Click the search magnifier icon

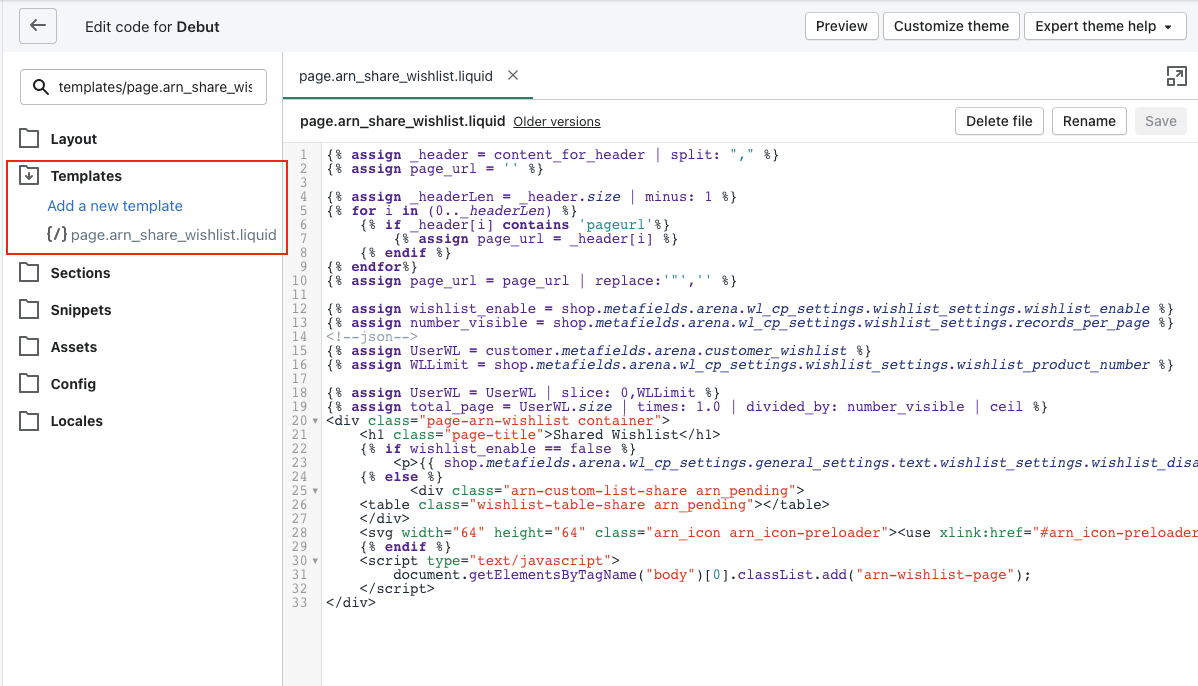tap(40, 87)
